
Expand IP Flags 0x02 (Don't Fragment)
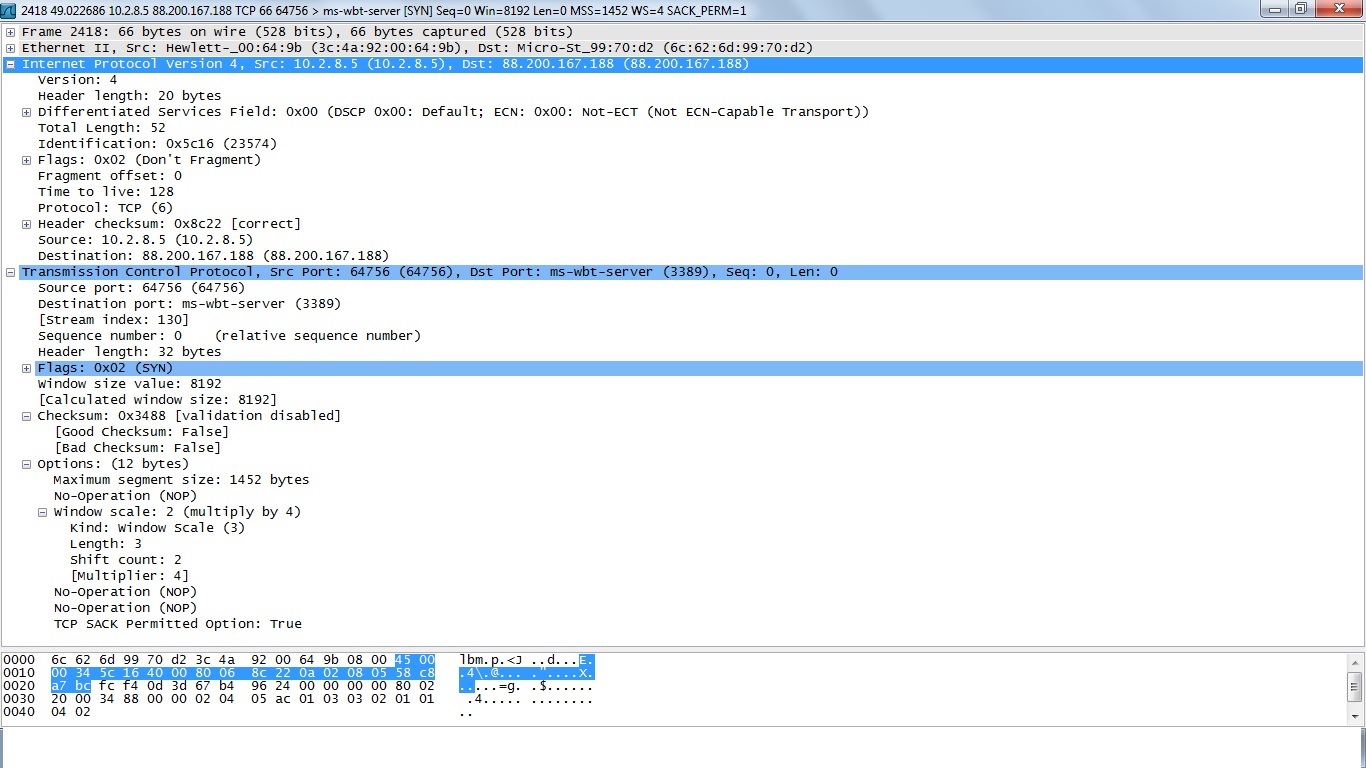point(27,160)
